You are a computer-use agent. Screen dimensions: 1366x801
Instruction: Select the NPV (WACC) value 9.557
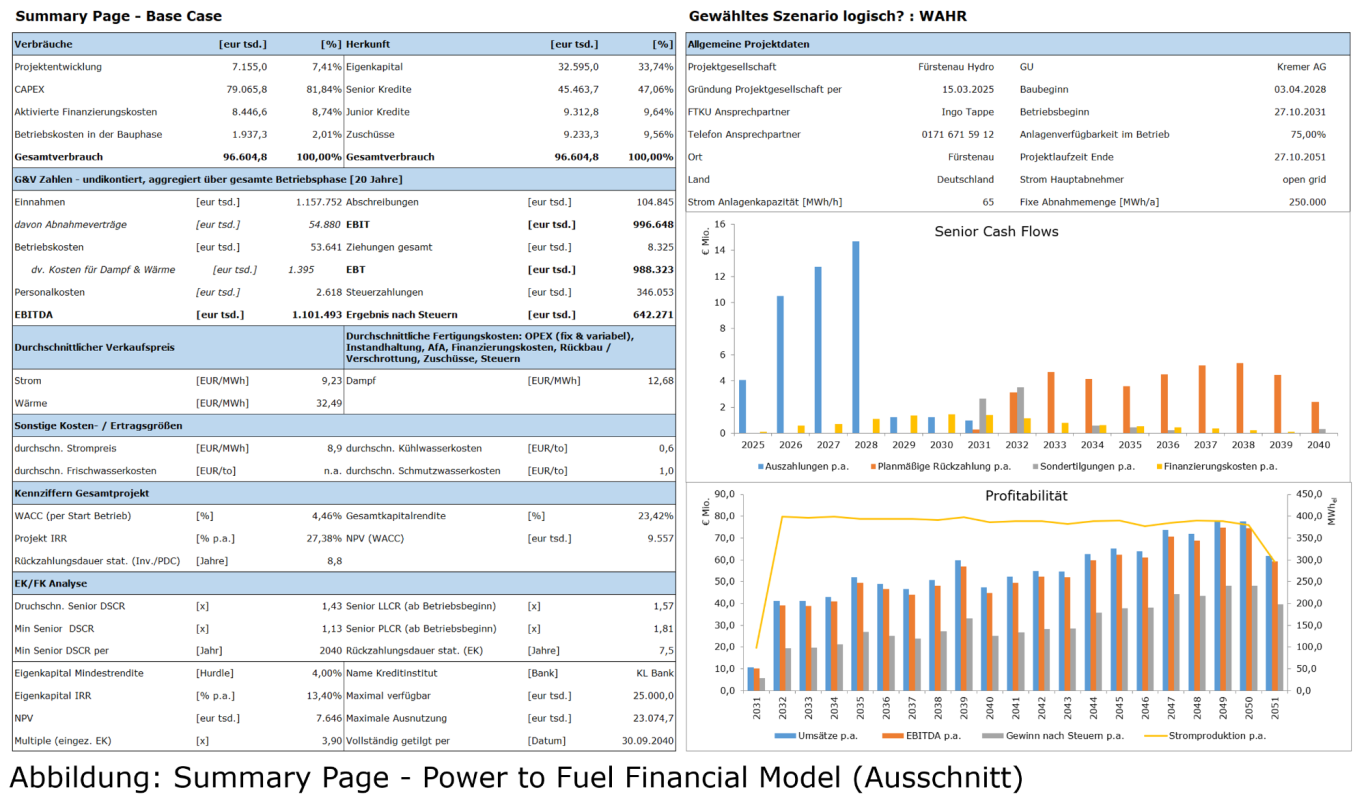(x=660, y=538)
